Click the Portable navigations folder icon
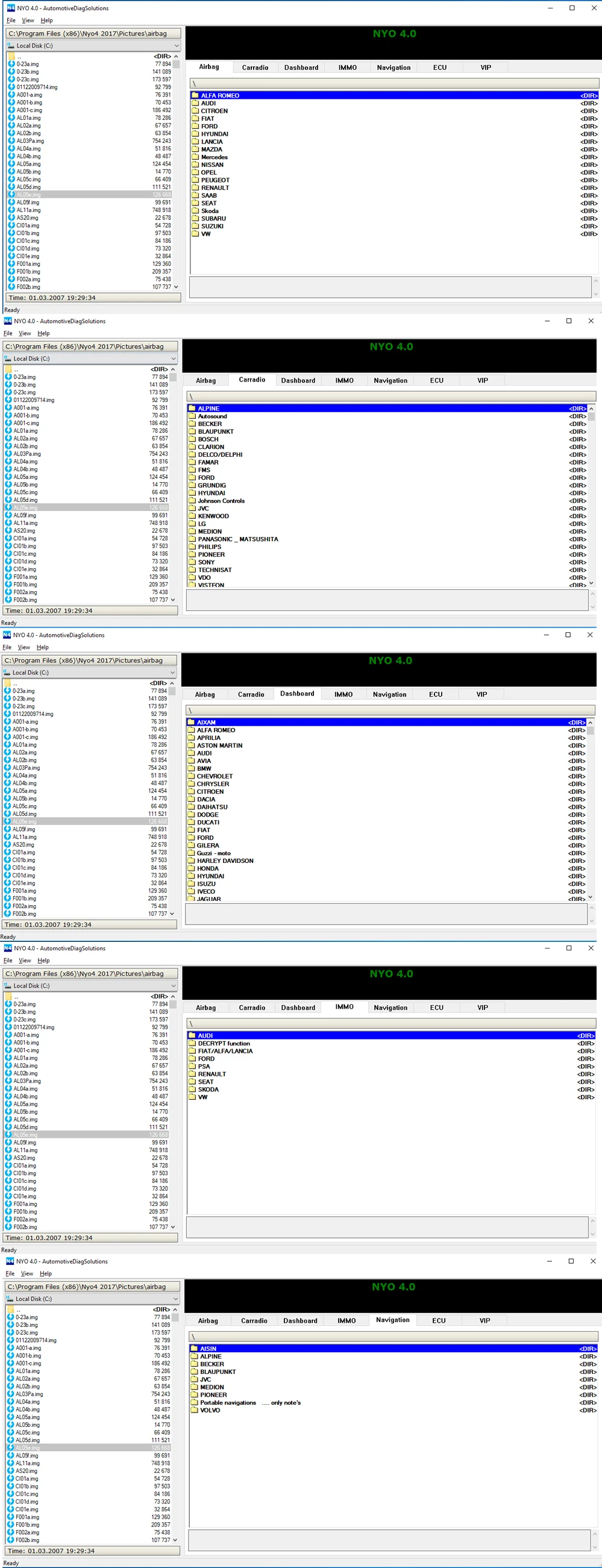 point(194,1402)
